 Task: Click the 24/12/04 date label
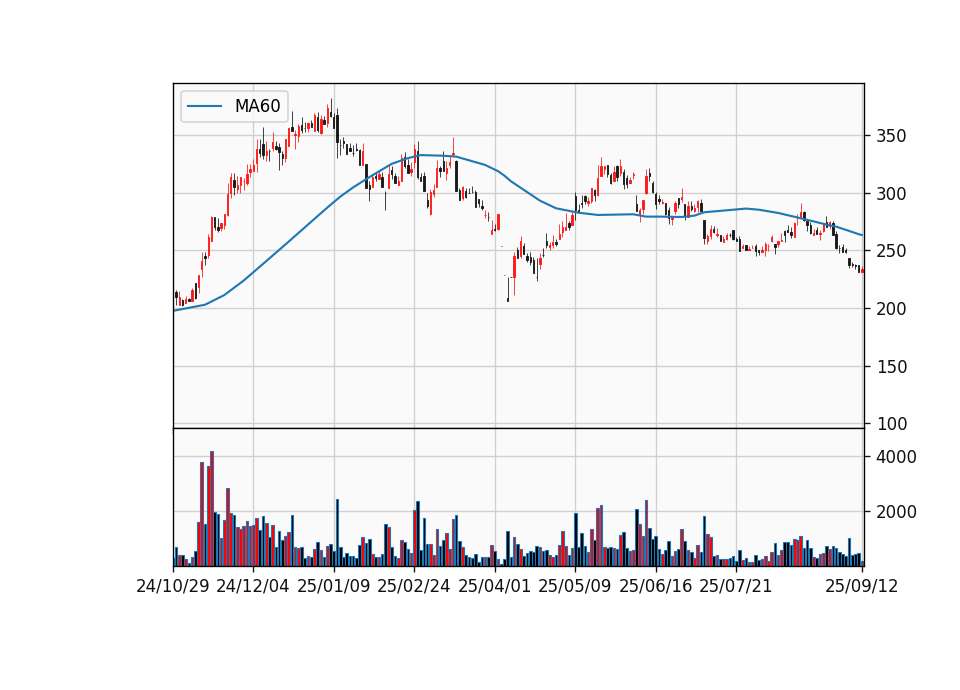coord(253,586)
